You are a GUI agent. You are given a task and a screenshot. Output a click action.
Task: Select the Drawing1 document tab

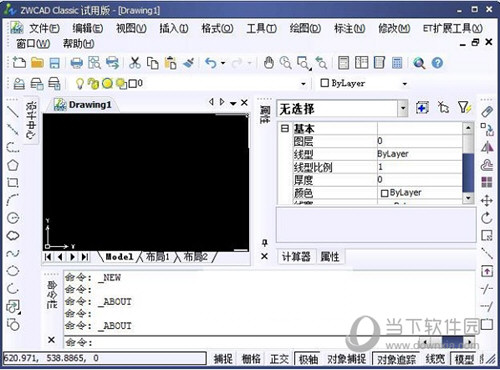point(83,105)
